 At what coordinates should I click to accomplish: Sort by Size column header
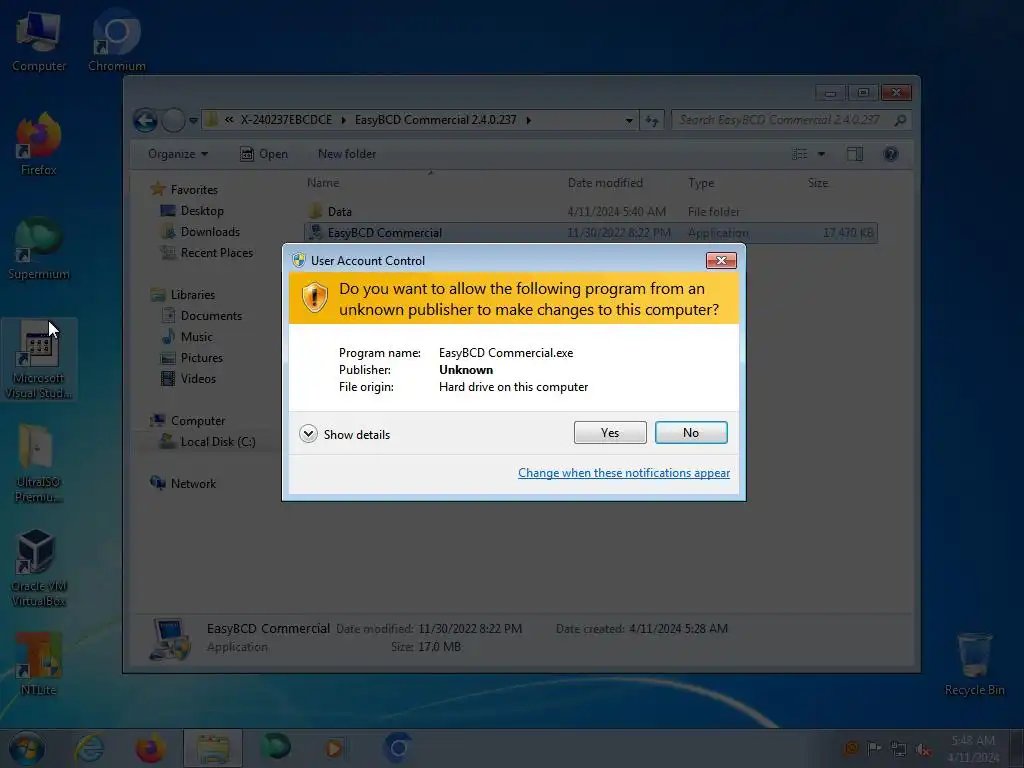818,183
